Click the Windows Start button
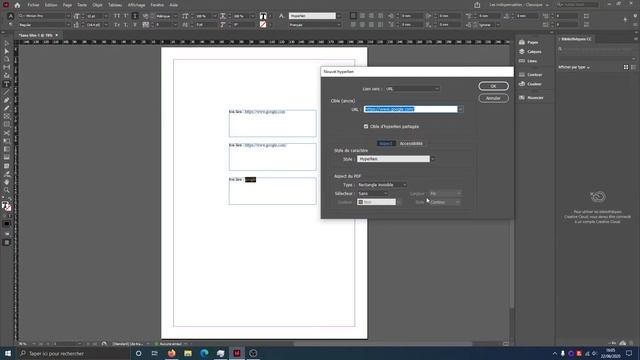The image size is (640, 360). (x=8, y=353)
